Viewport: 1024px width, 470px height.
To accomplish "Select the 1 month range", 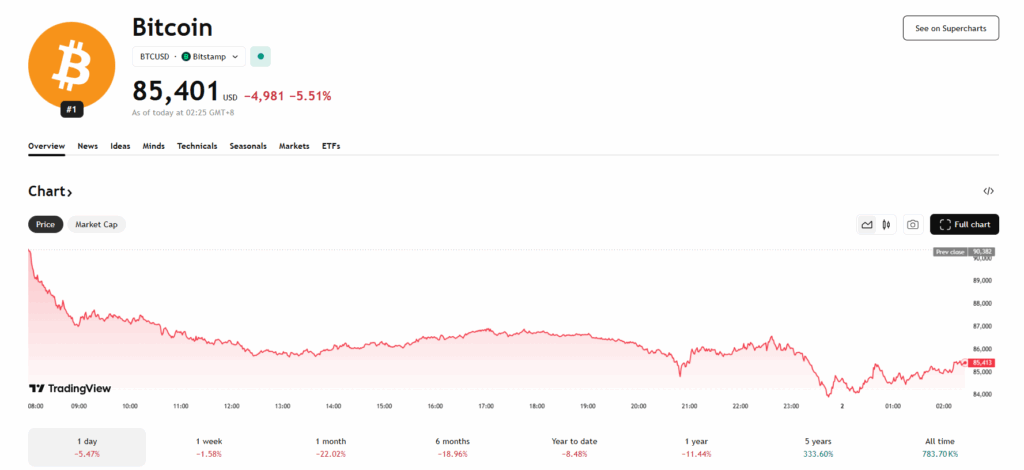I will coord(331,447).
